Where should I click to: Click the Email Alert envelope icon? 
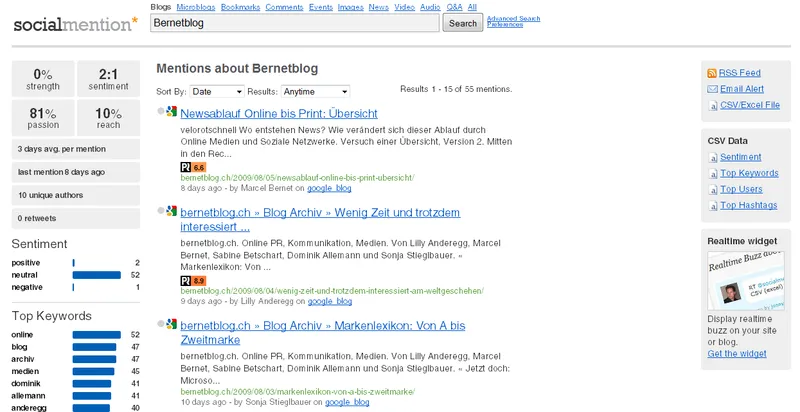[x=712, y=89]
